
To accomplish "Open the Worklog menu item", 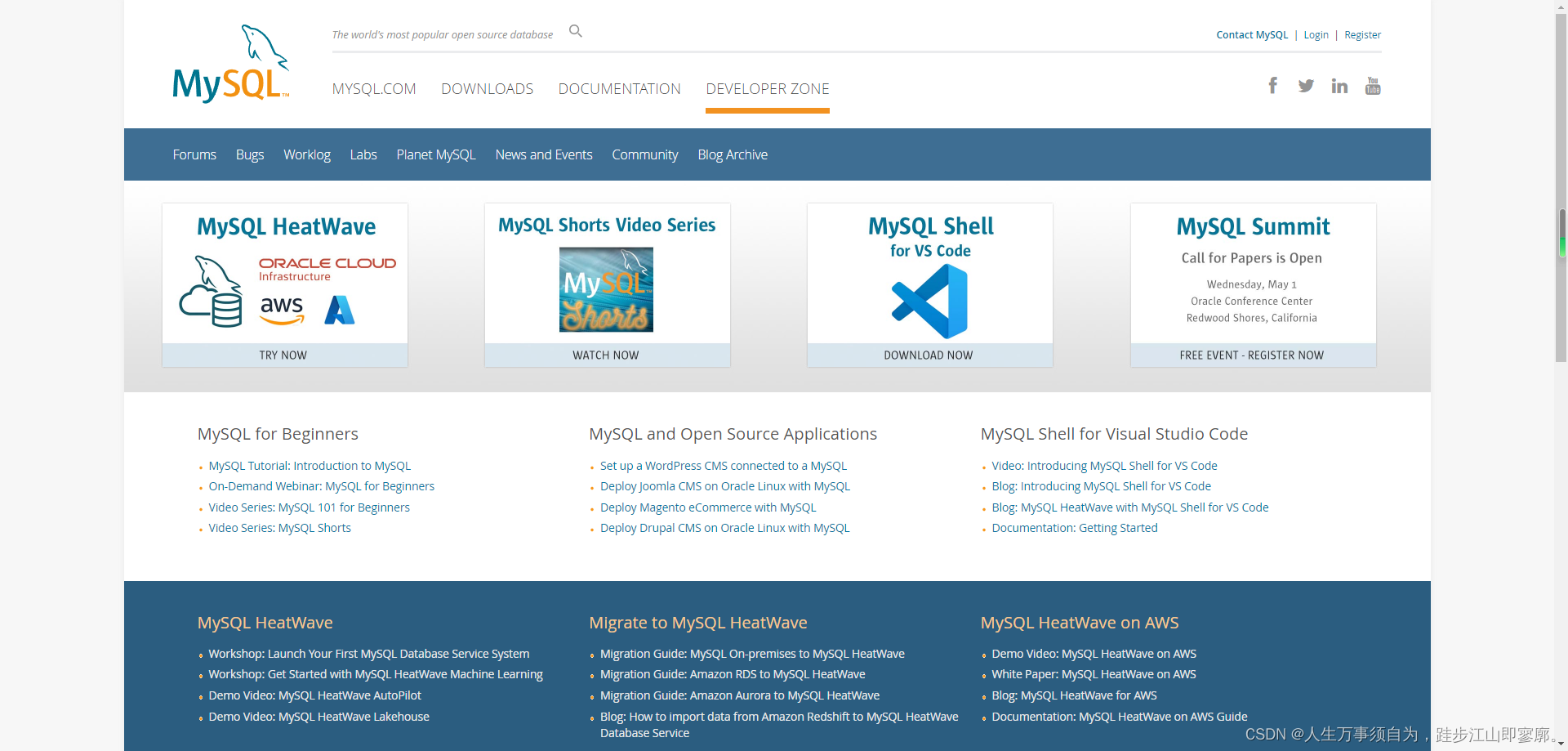I will pos(307,154).
